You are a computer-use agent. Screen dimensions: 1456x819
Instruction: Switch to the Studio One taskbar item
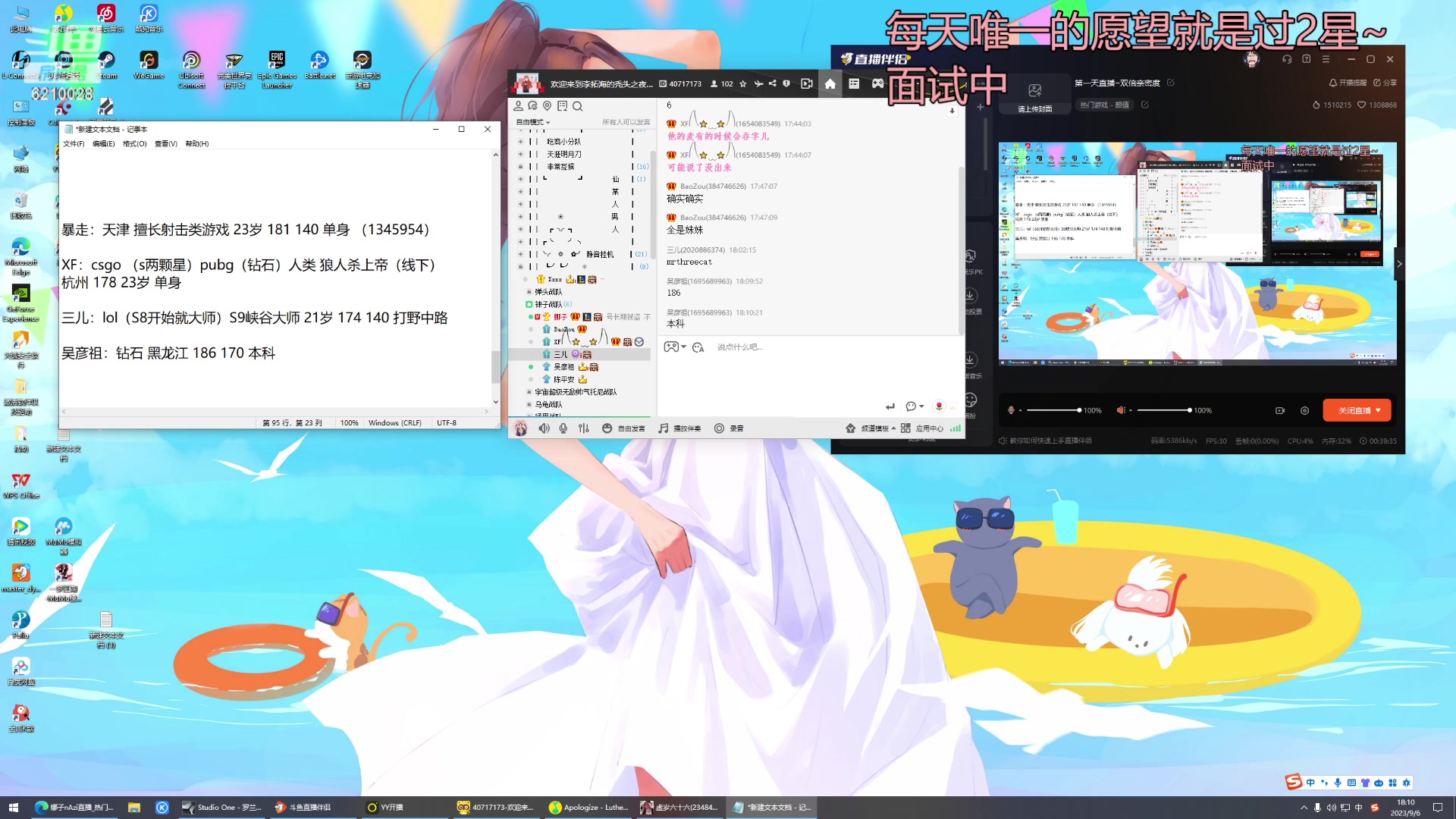click(223, 808)
